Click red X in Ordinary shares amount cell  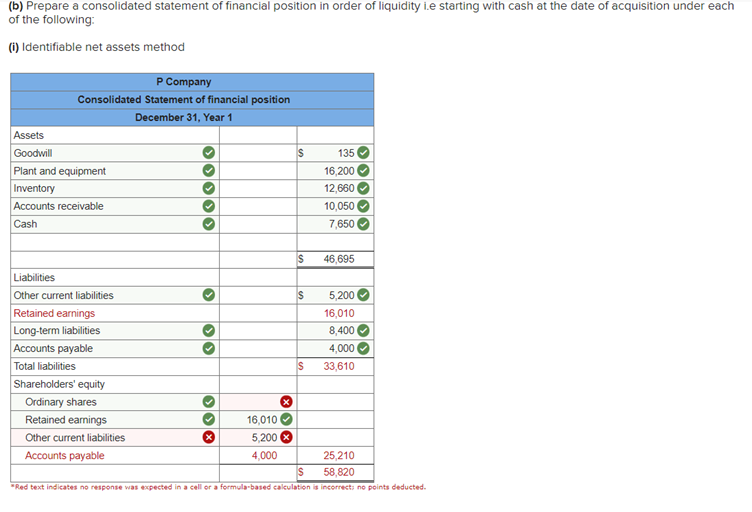(286, 402)
